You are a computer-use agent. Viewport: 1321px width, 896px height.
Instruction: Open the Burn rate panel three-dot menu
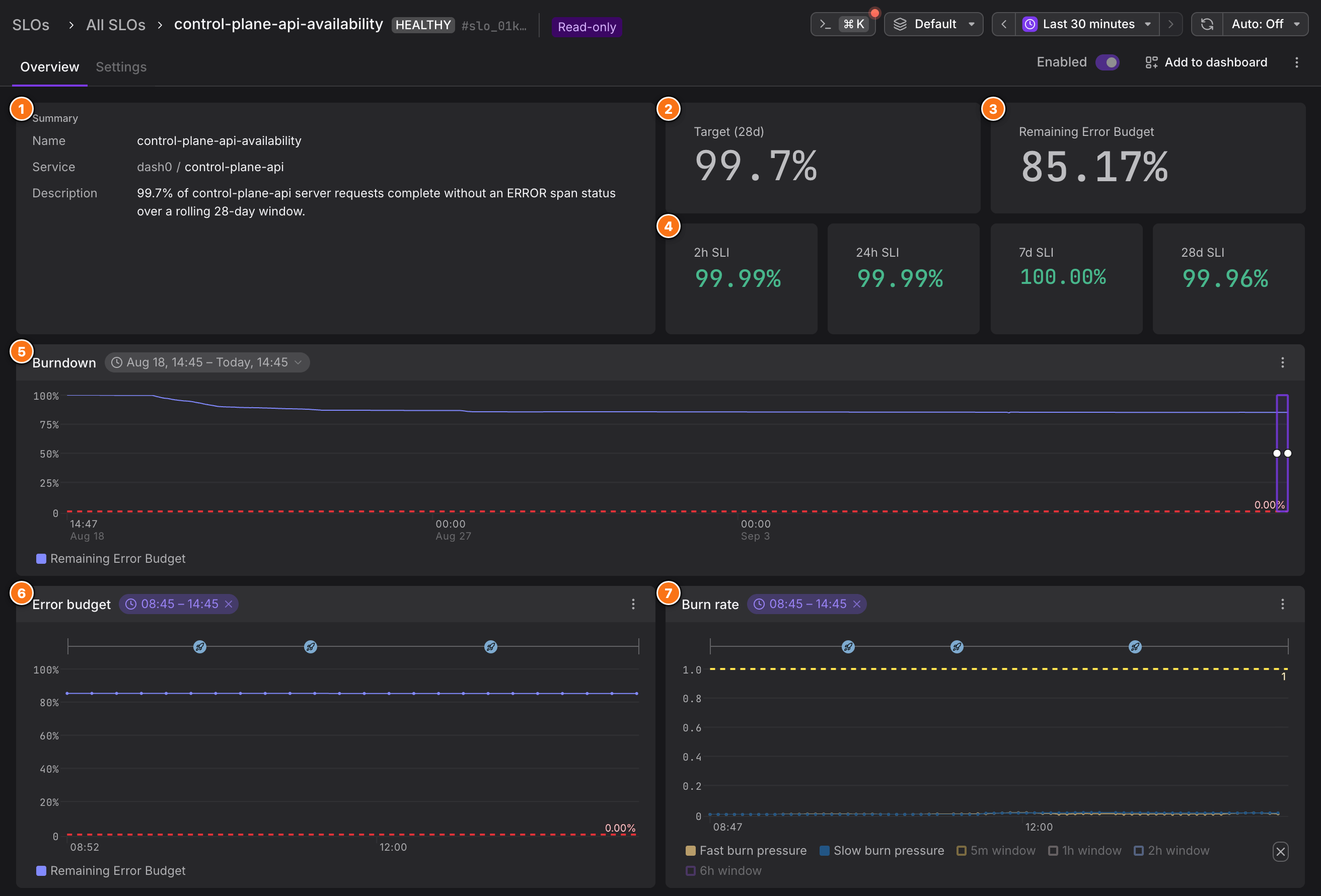1282,605
